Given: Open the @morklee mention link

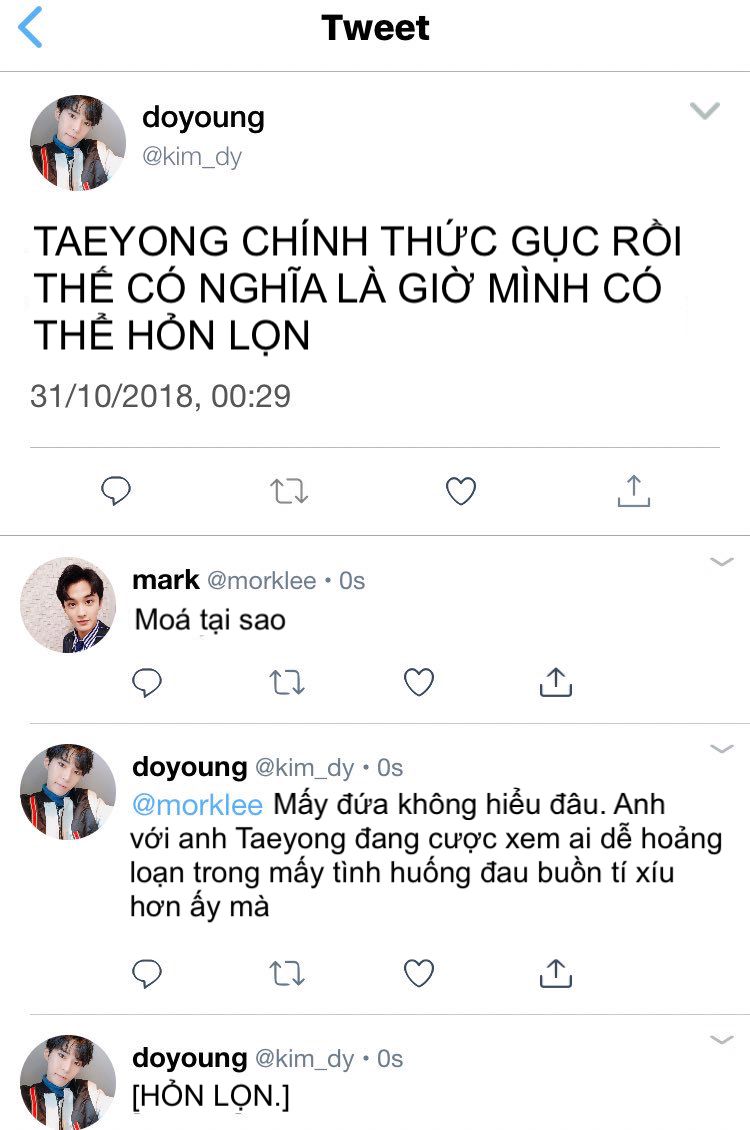Looking at the screenshot, I should click(x=197, y=805).
